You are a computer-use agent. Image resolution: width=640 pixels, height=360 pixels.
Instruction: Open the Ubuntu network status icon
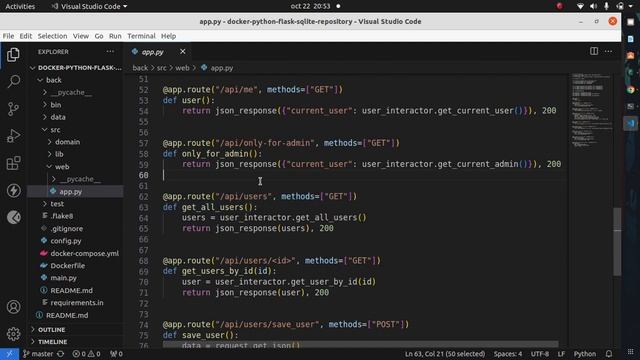tap(580, 6)
